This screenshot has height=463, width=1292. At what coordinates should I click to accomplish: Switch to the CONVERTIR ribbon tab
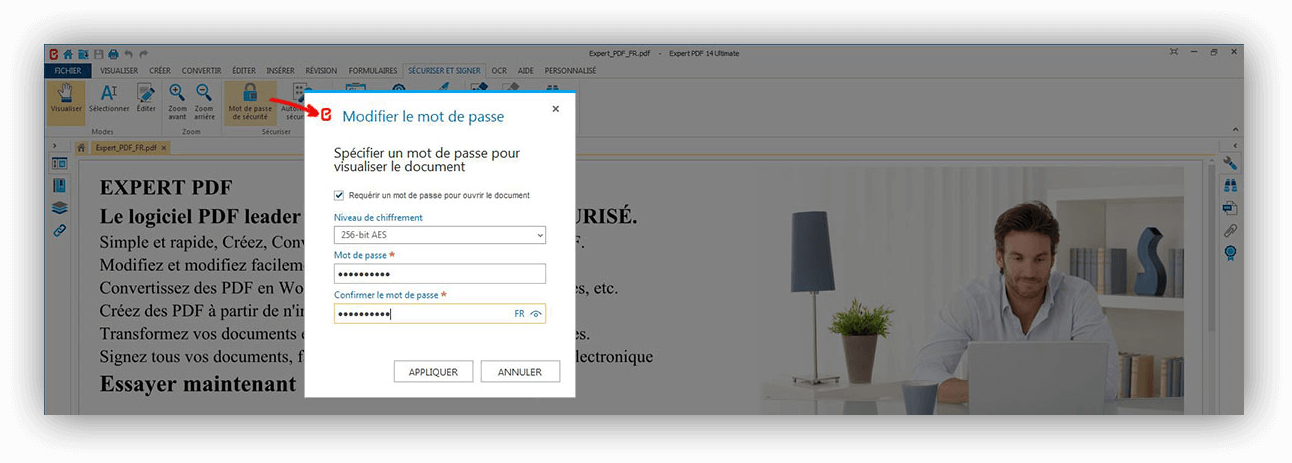201,71
